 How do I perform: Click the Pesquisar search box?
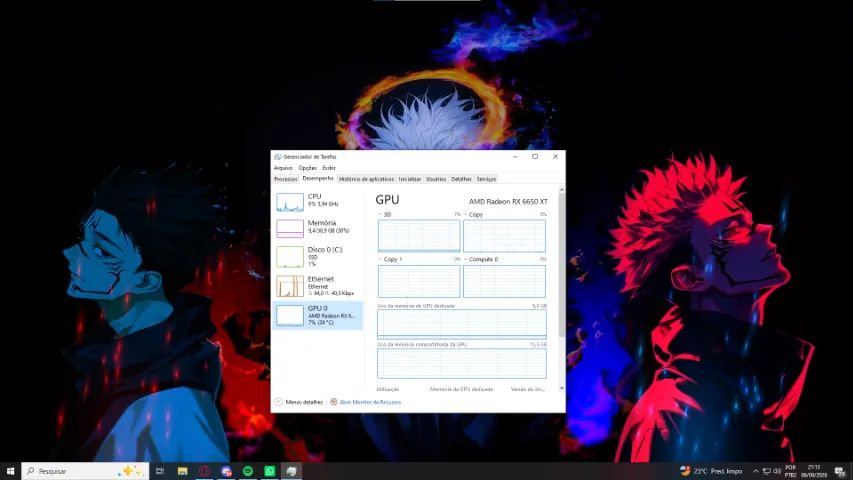[85, 471]
